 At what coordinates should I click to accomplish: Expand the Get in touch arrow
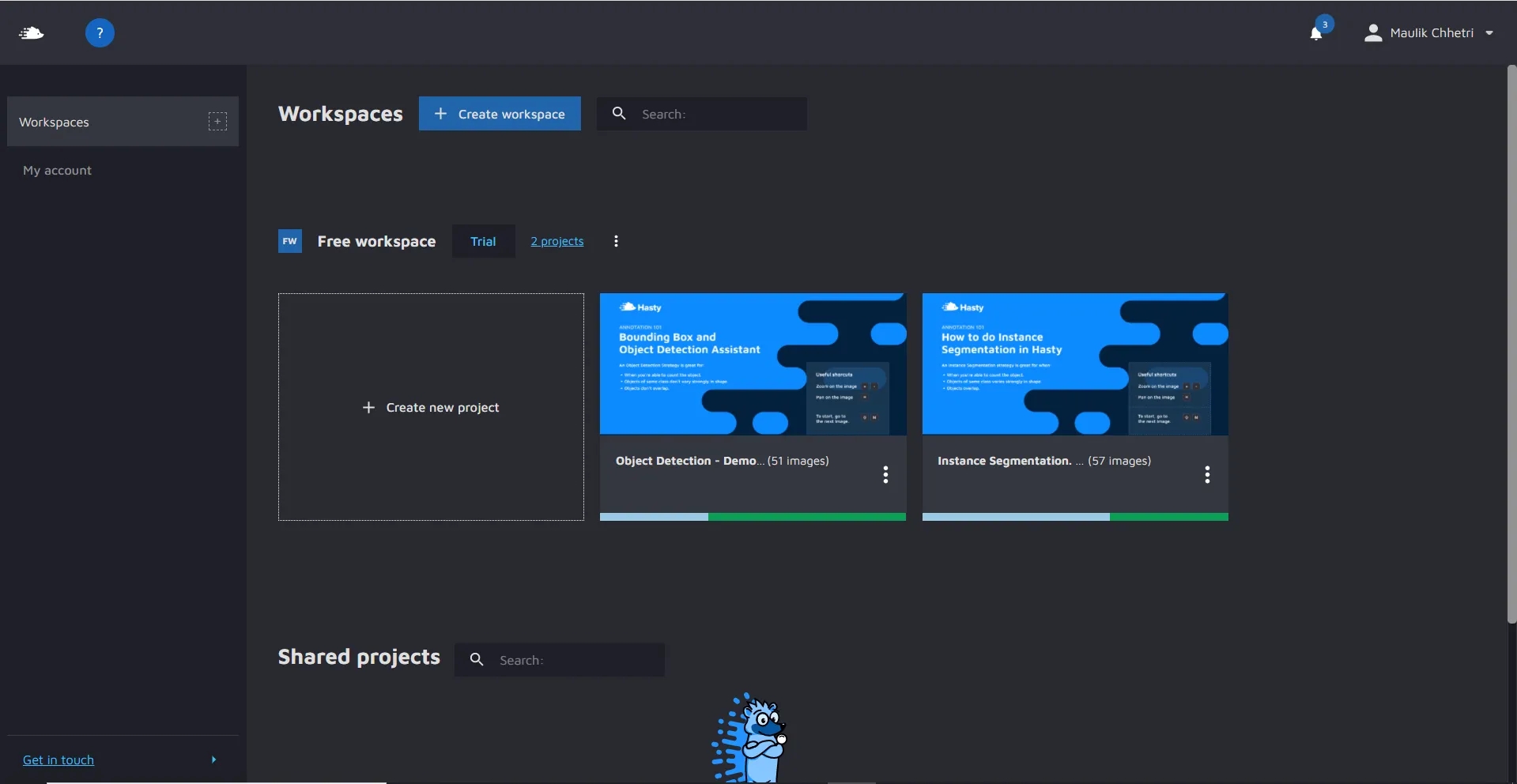coord(213,759)
